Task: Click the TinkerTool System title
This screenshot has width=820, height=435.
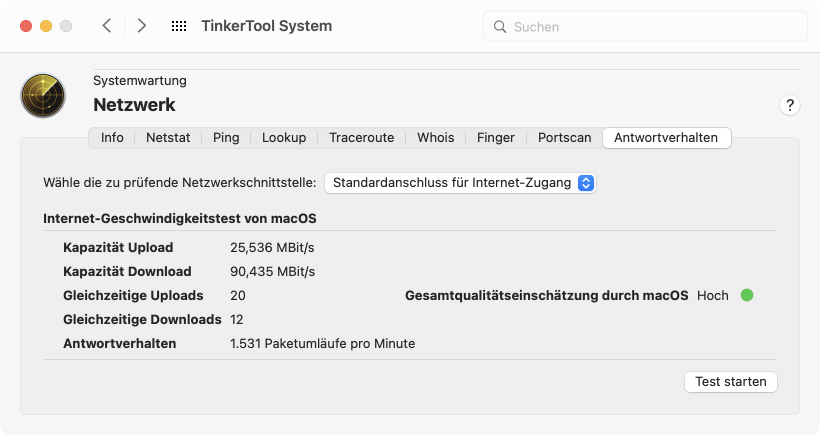Action: (x=267, y=26)
